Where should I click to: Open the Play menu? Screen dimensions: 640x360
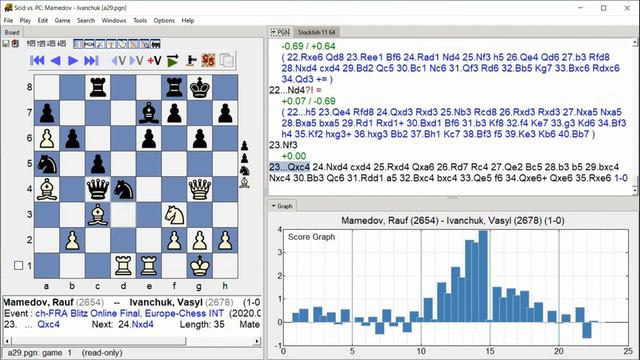point(25,20)
